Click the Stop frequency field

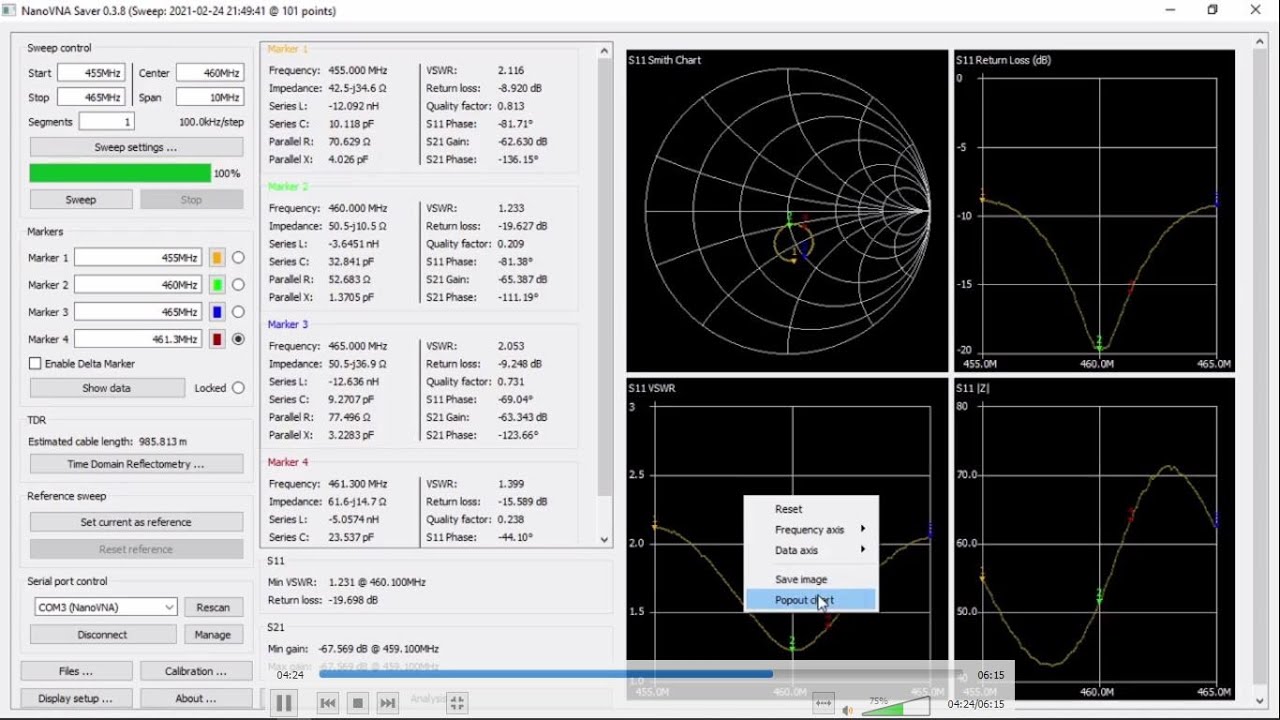91,97
